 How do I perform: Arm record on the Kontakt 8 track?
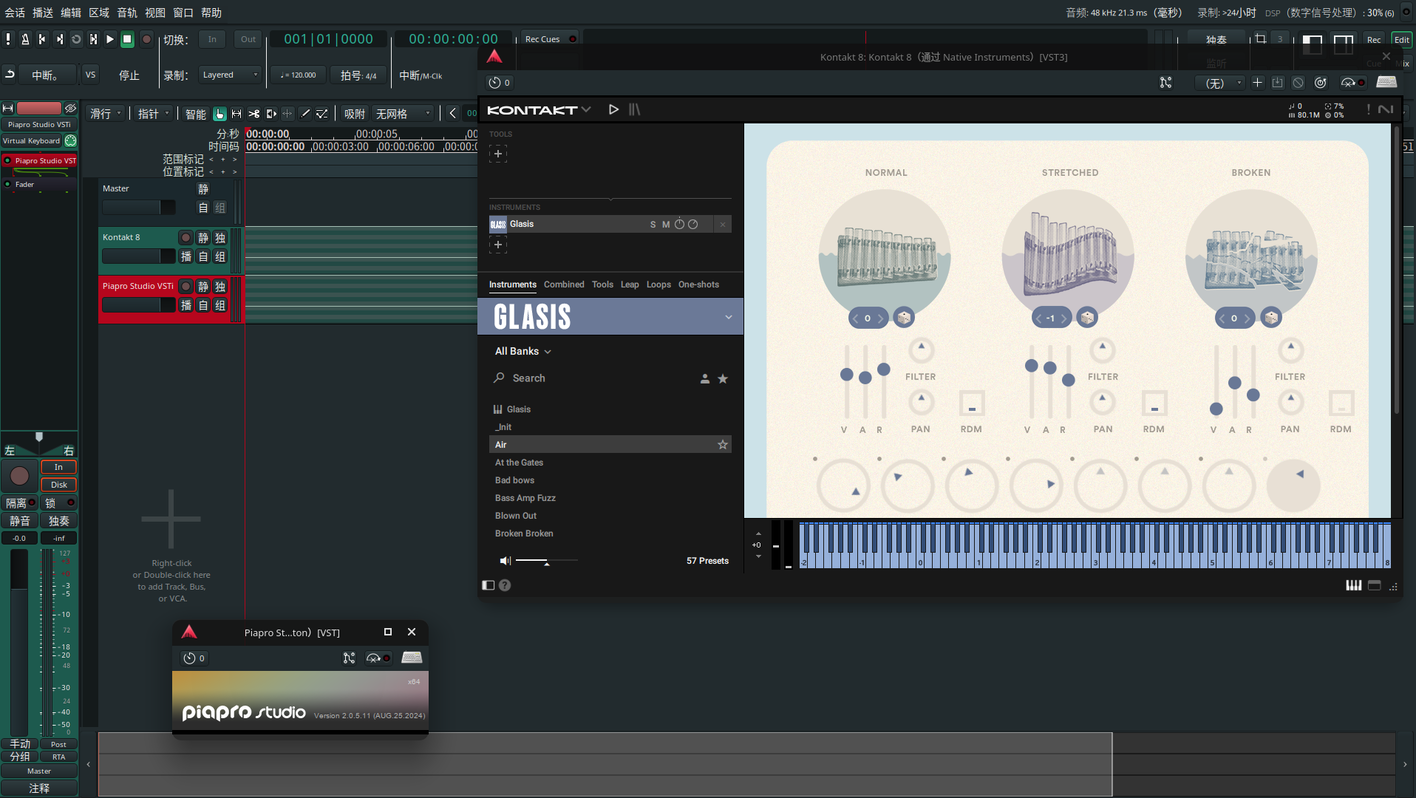[x=185, y=238]
